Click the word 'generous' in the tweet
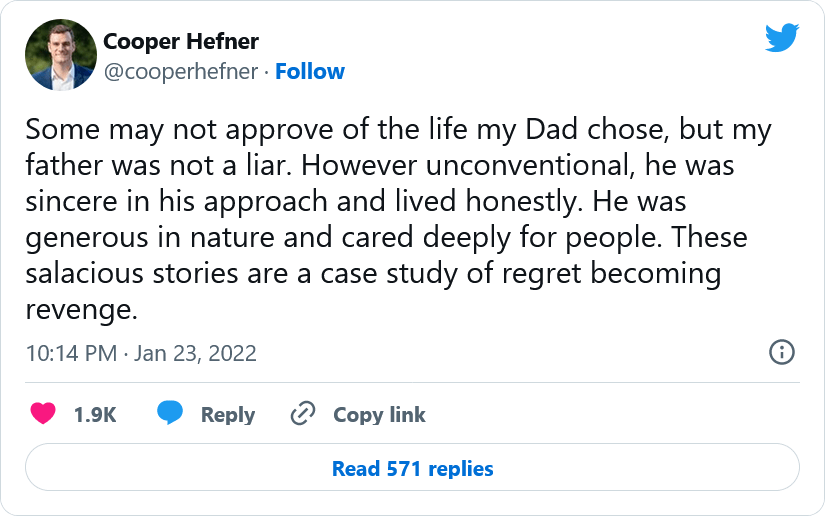825x516 pixels. [78, 237]
